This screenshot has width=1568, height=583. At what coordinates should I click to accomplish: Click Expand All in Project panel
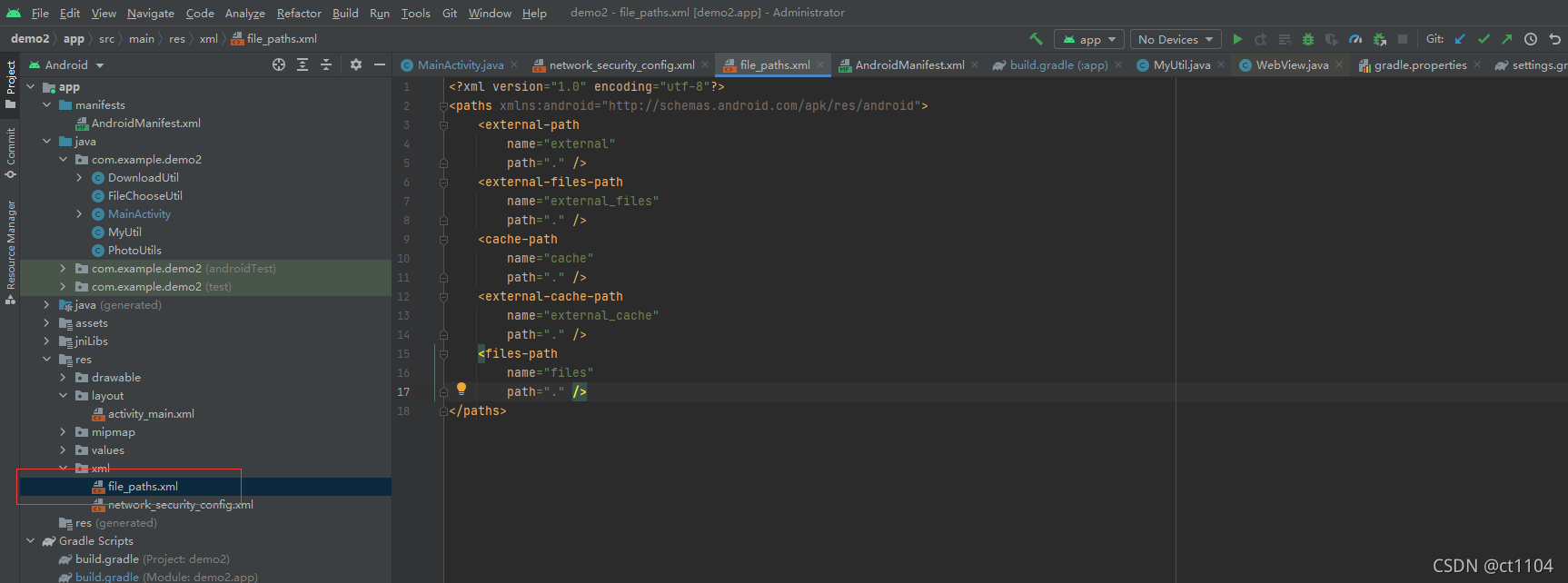(x=303, y=64)
